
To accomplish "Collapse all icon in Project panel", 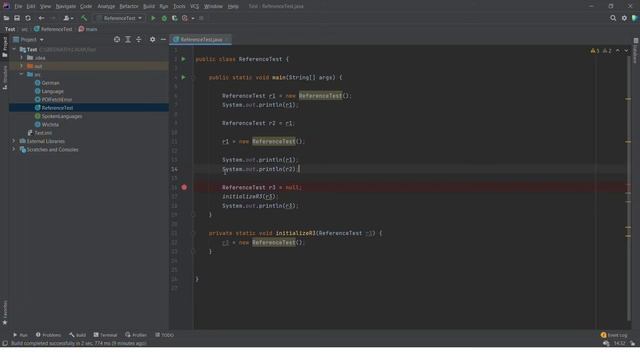I will [x=139, y=39].
